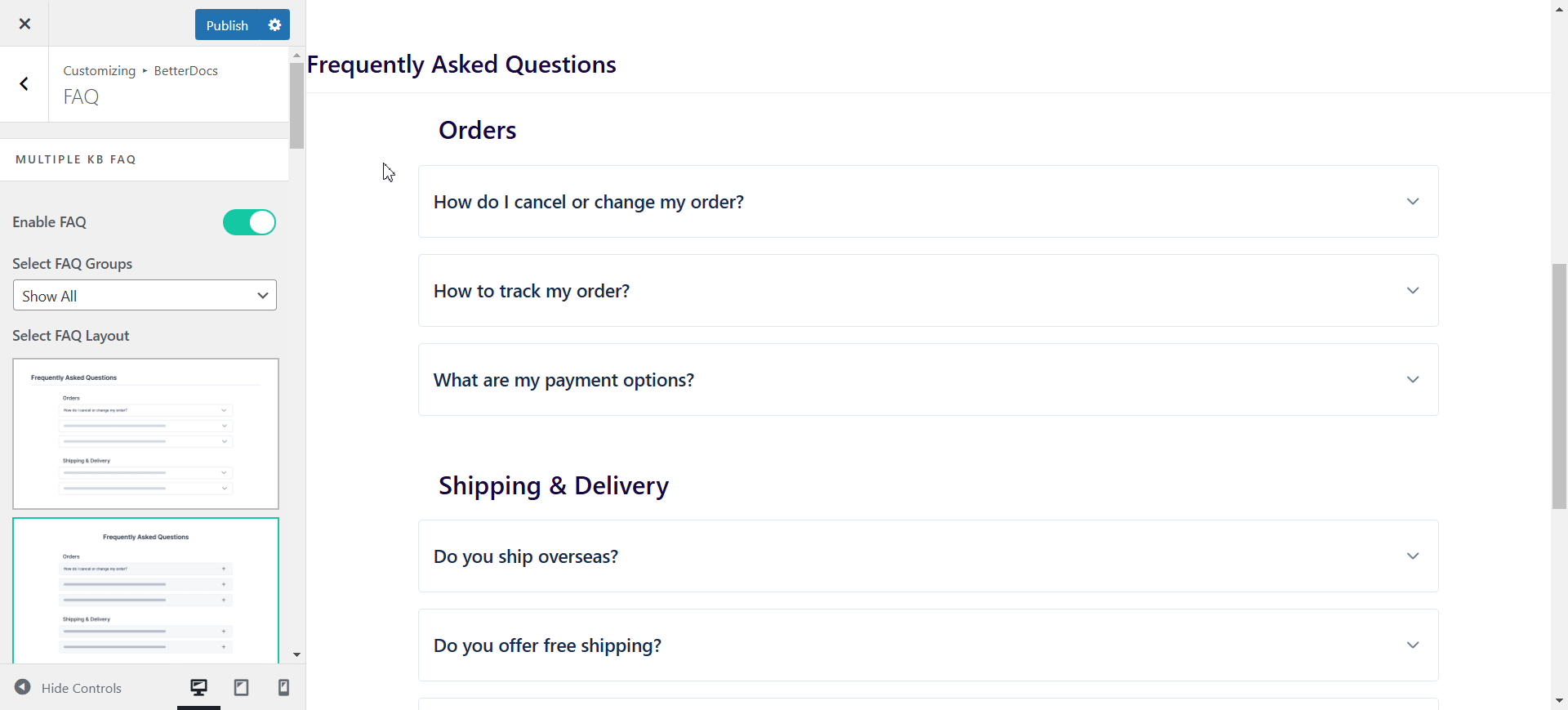Switch preview to mobile view

[283, 687]
